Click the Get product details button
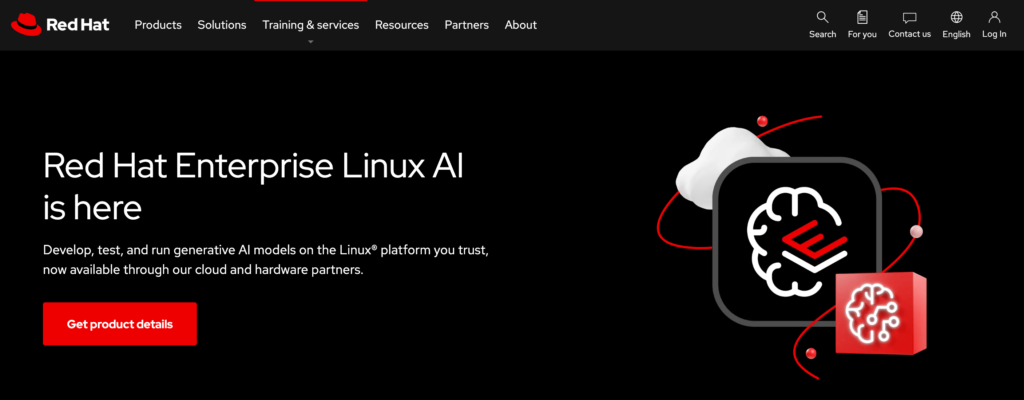 [x=120, y=324]
